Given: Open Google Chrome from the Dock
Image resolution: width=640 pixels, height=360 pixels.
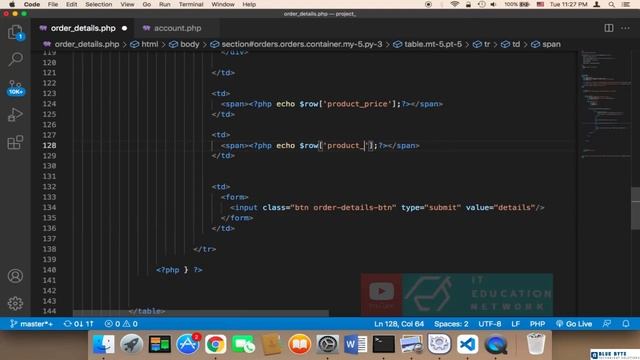Looking at the screenshot, I should [216, 344].
